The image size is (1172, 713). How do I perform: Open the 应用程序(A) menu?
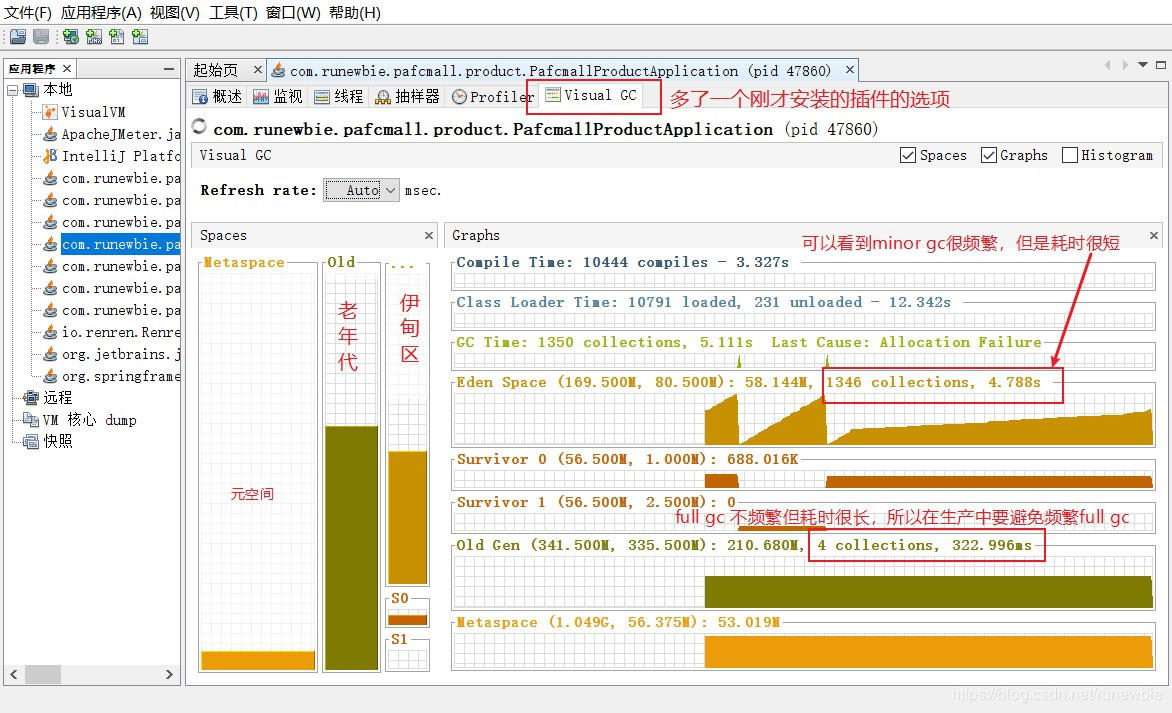point(101,13)
